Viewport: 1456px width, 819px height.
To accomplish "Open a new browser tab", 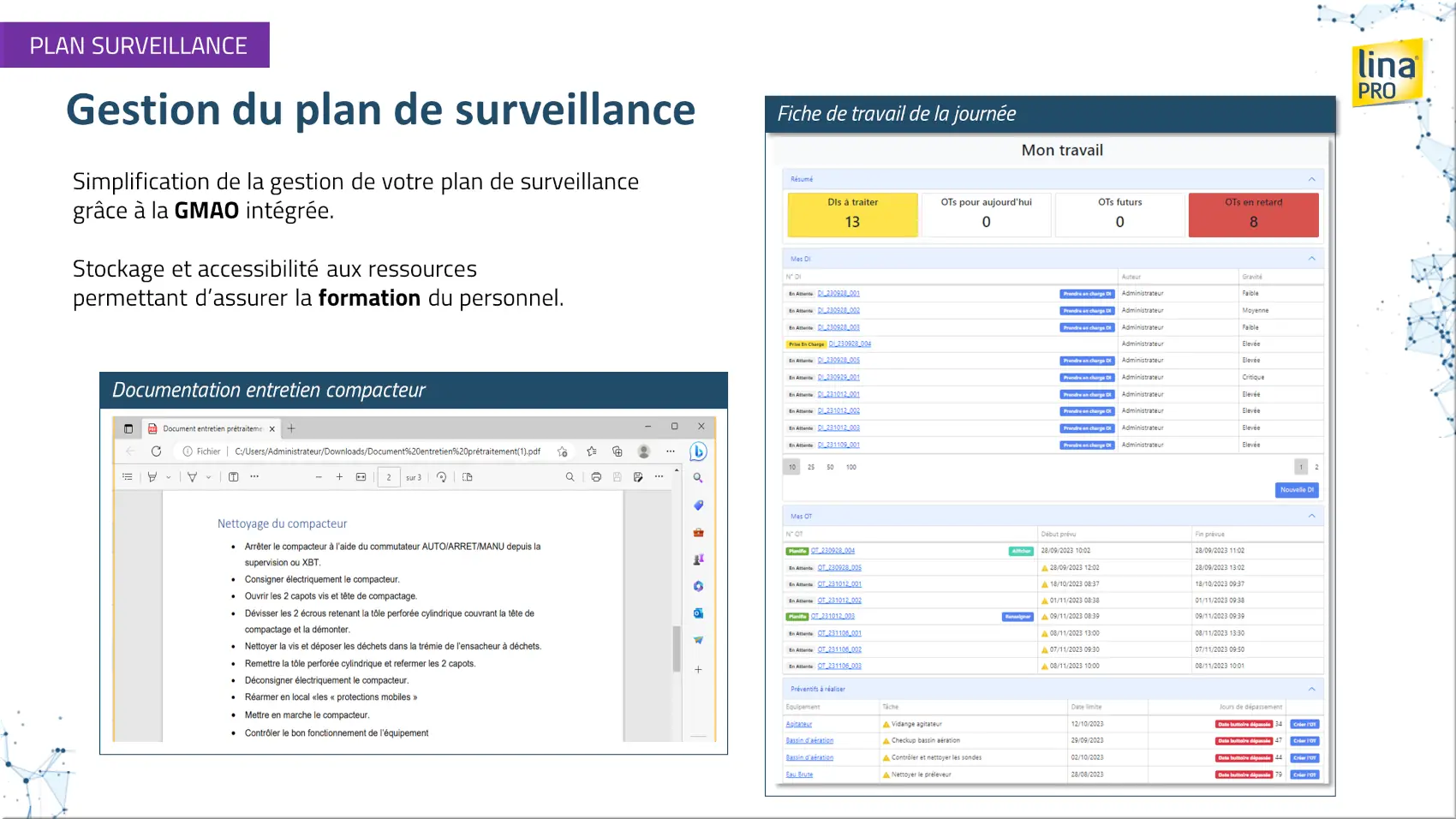I will click(291, 428).
